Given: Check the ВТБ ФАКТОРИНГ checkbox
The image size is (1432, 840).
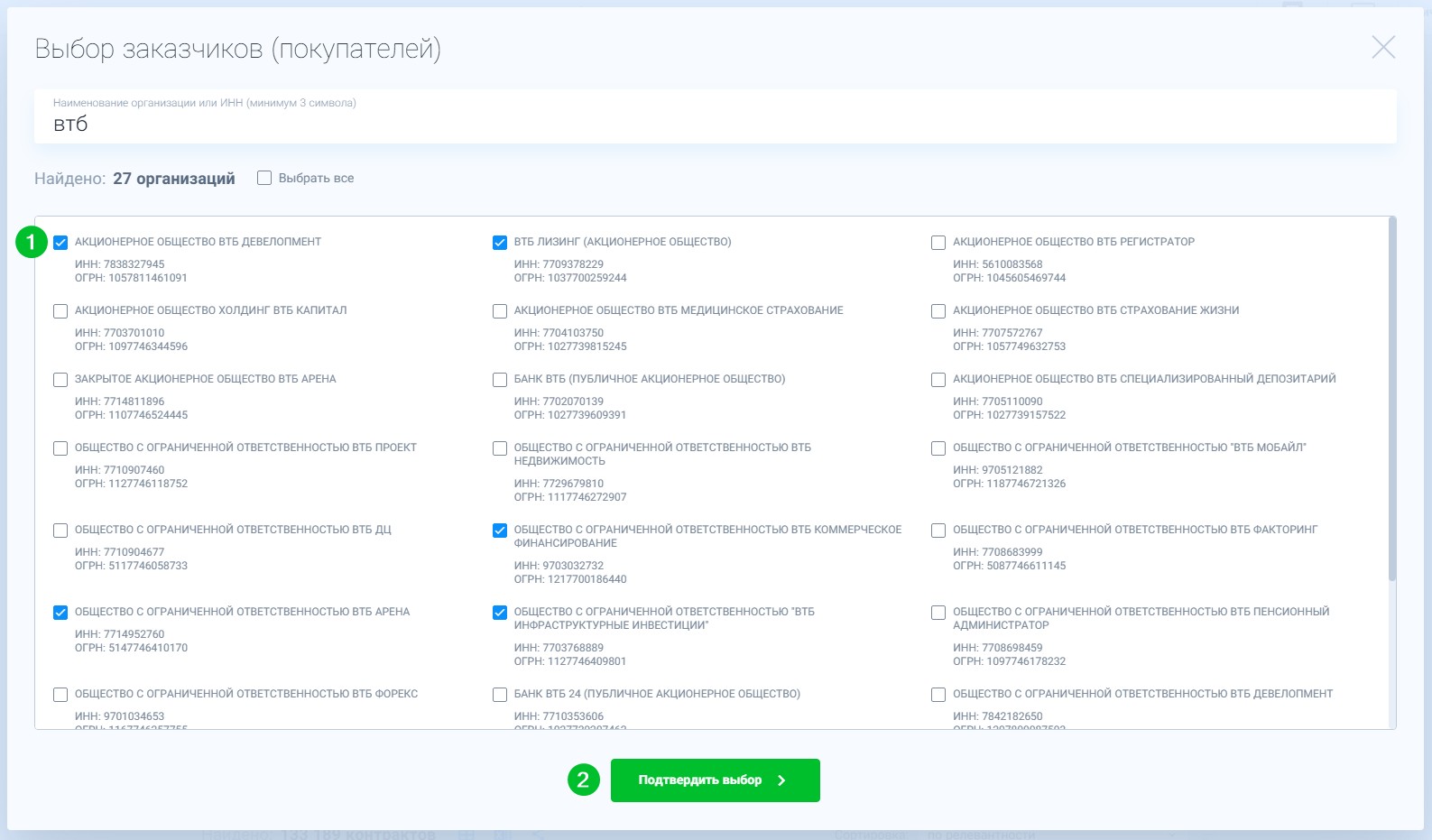Looking at the screenshot, I should (x=938, y=531).
